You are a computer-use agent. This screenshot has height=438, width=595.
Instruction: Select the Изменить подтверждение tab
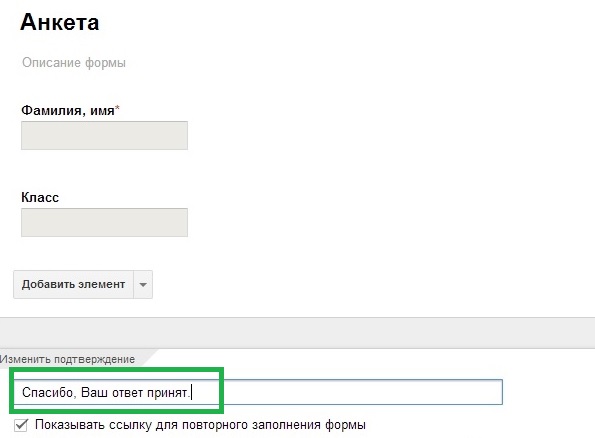click(x=68, y=359)
